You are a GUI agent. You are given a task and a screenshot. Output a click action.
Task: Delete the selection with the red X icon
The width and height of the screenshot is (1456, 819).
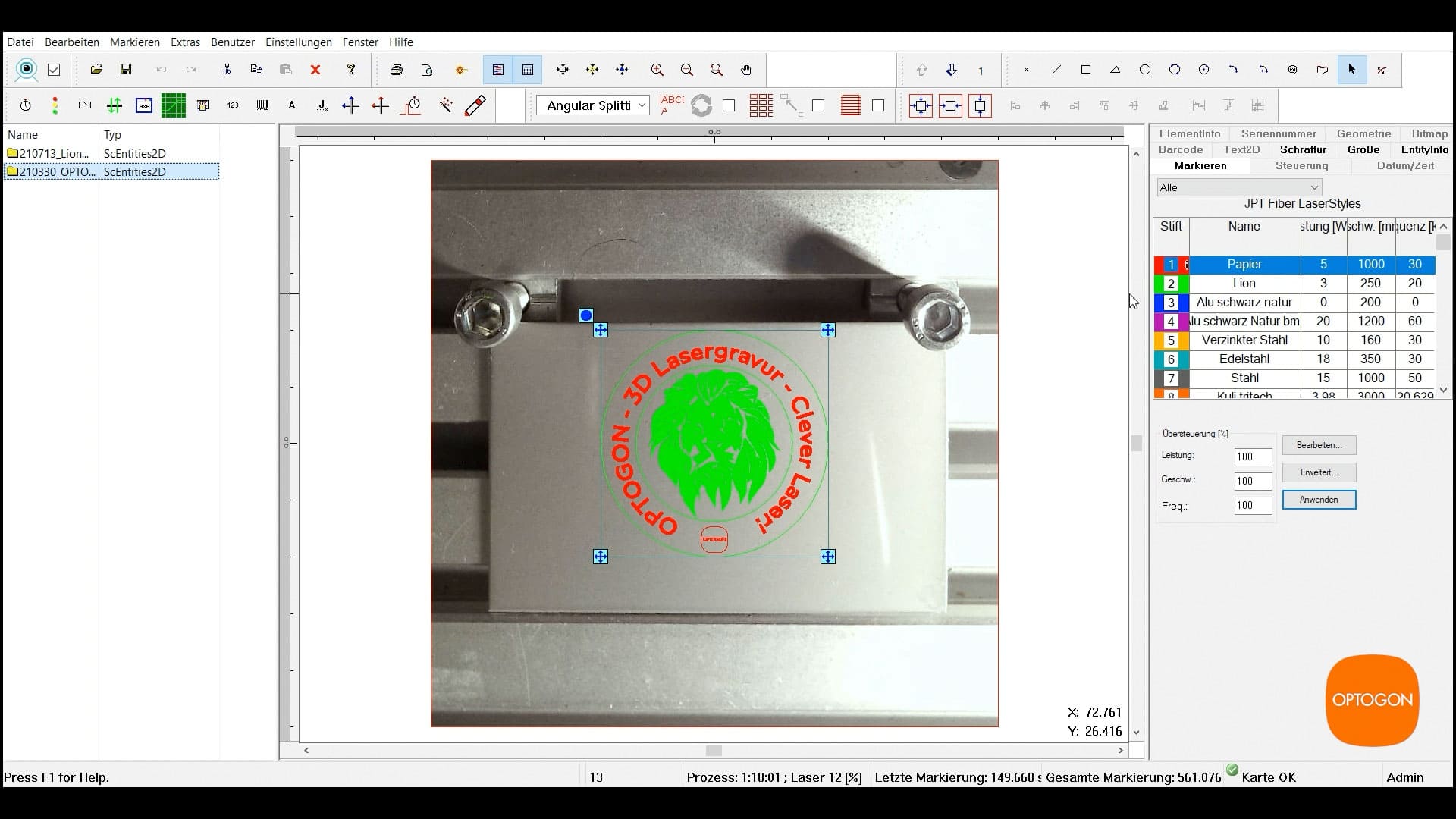coord(315,70)
